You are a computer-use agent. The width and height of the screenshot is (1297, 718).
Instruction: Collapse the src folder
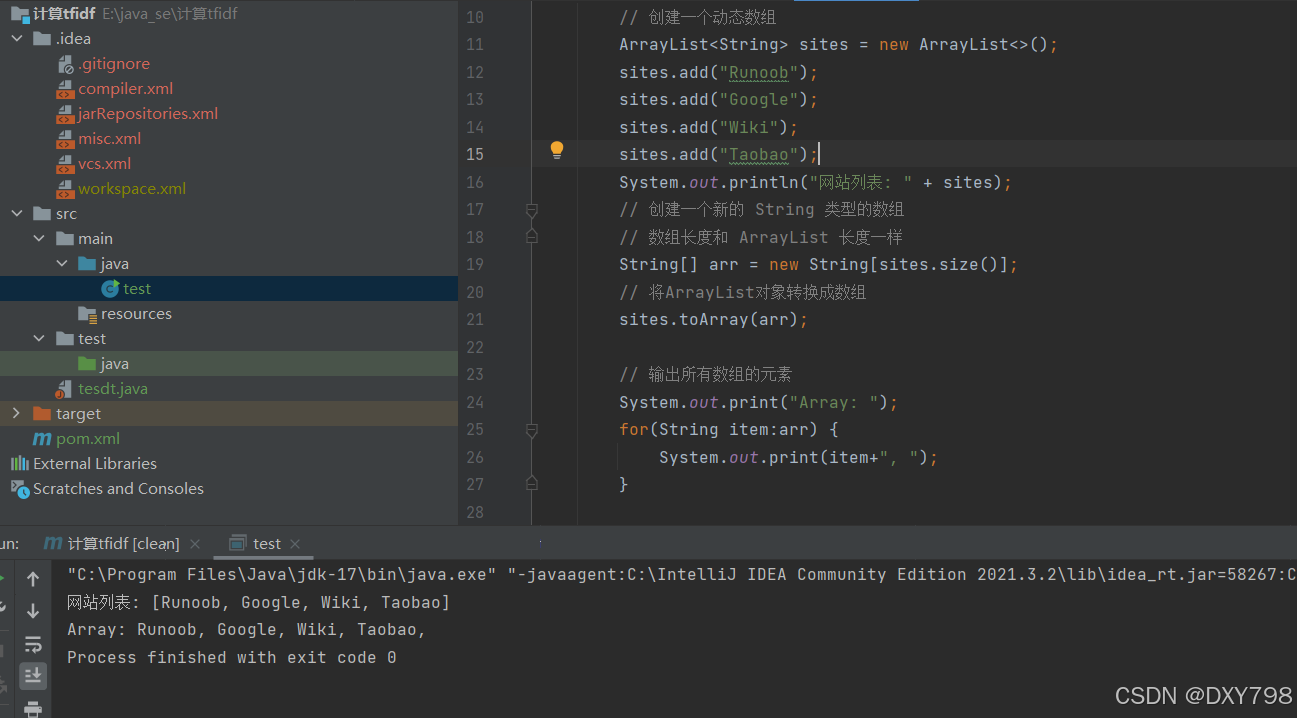(x=15, y=213)
